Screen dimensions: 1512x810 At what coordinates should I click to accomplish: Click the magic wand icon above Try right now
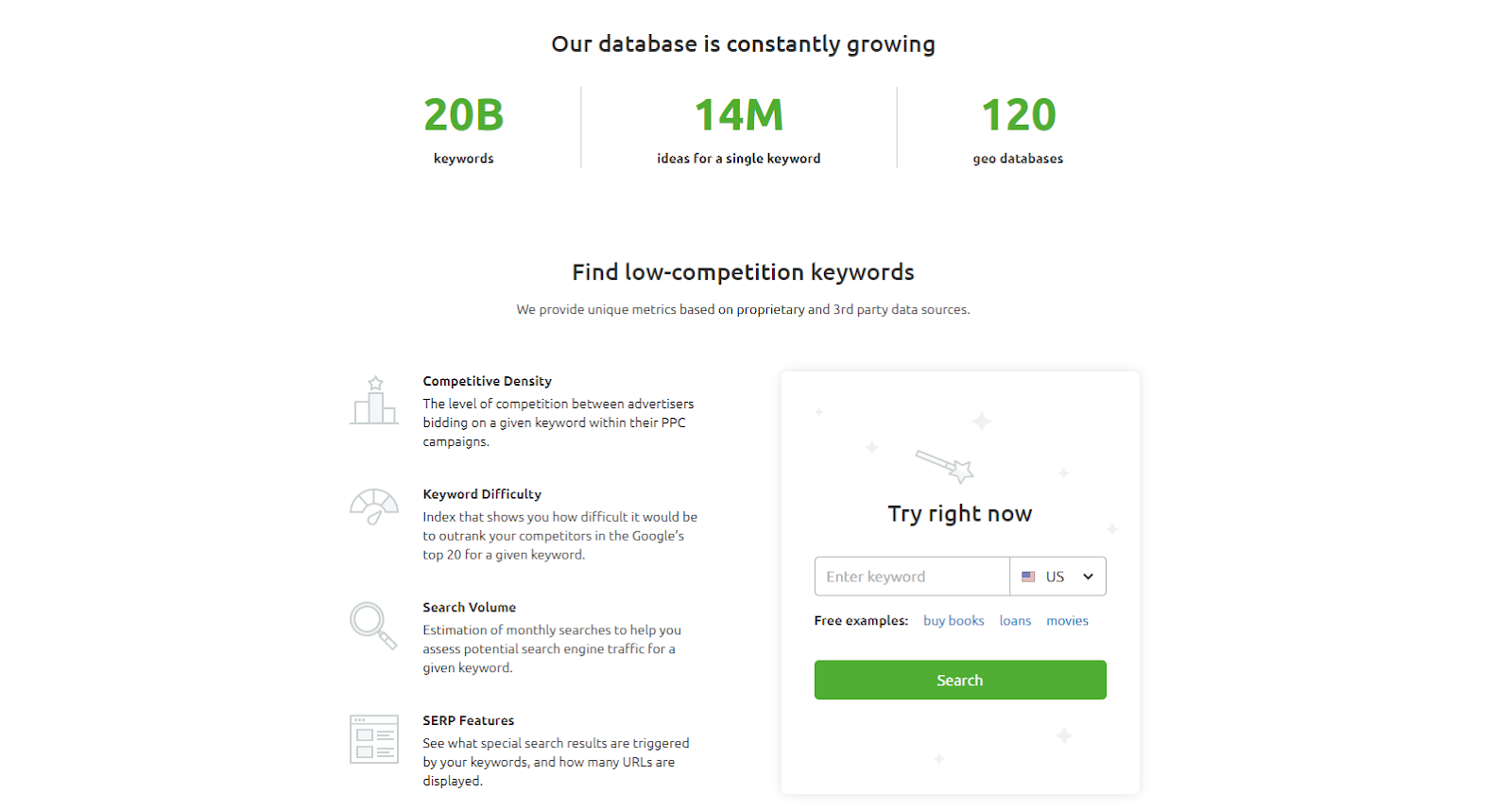click(x=945, y=465)
